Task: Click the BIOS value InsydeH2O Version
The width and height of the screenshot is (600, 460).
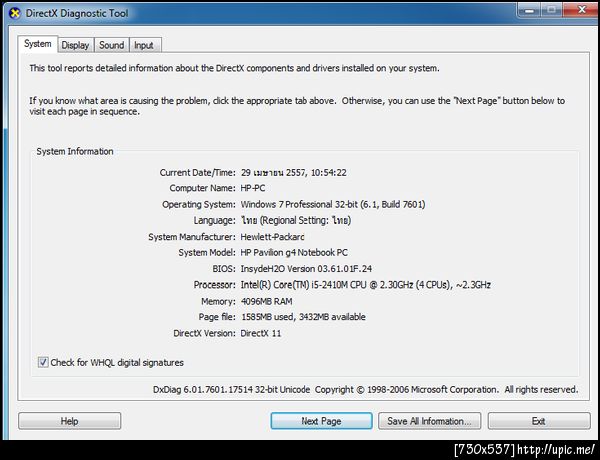Action: pyautogui.click(x=306, y=269)
